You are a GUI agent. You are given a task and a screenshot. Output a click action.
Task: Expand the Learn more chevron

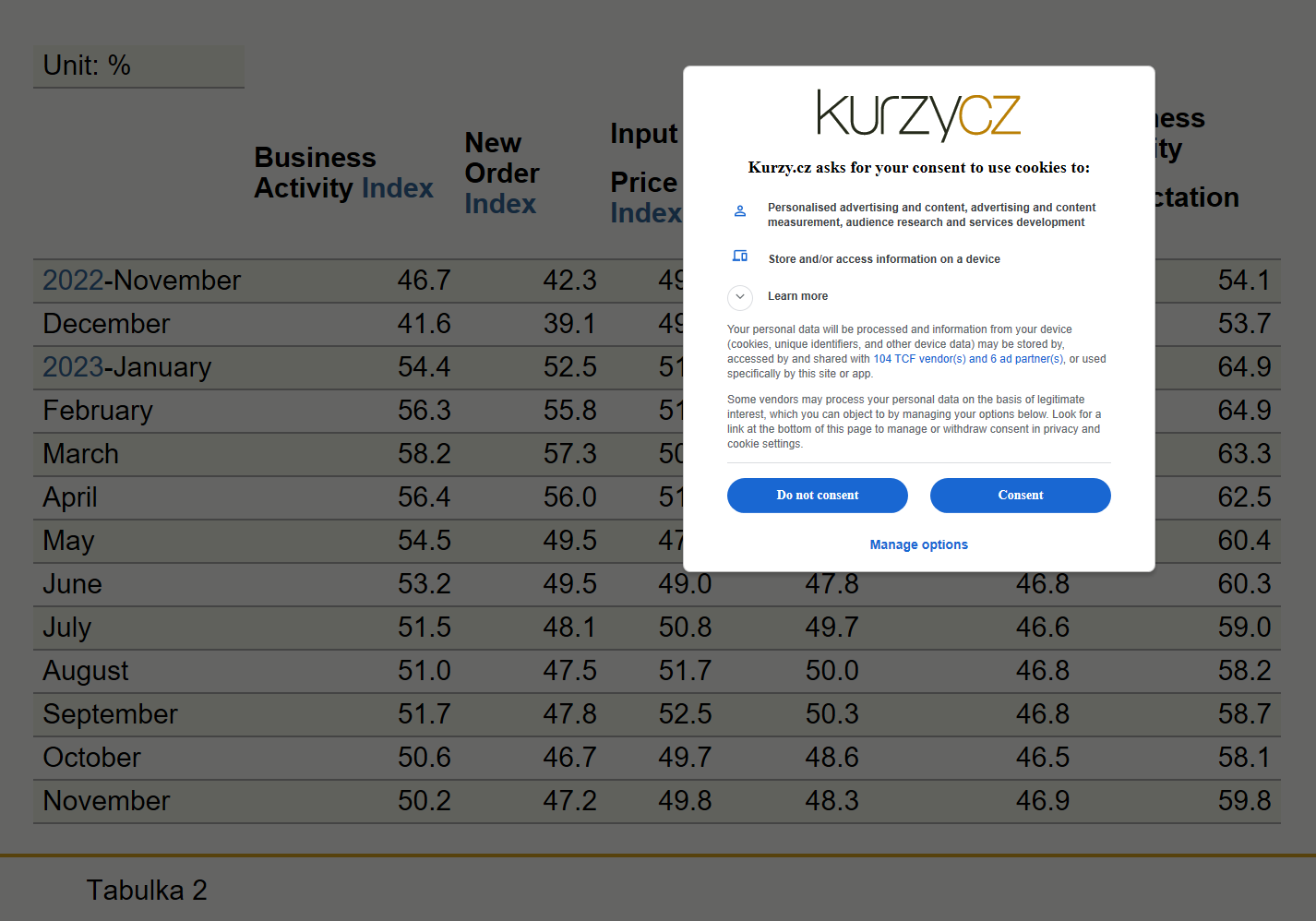tap(740, 297)
